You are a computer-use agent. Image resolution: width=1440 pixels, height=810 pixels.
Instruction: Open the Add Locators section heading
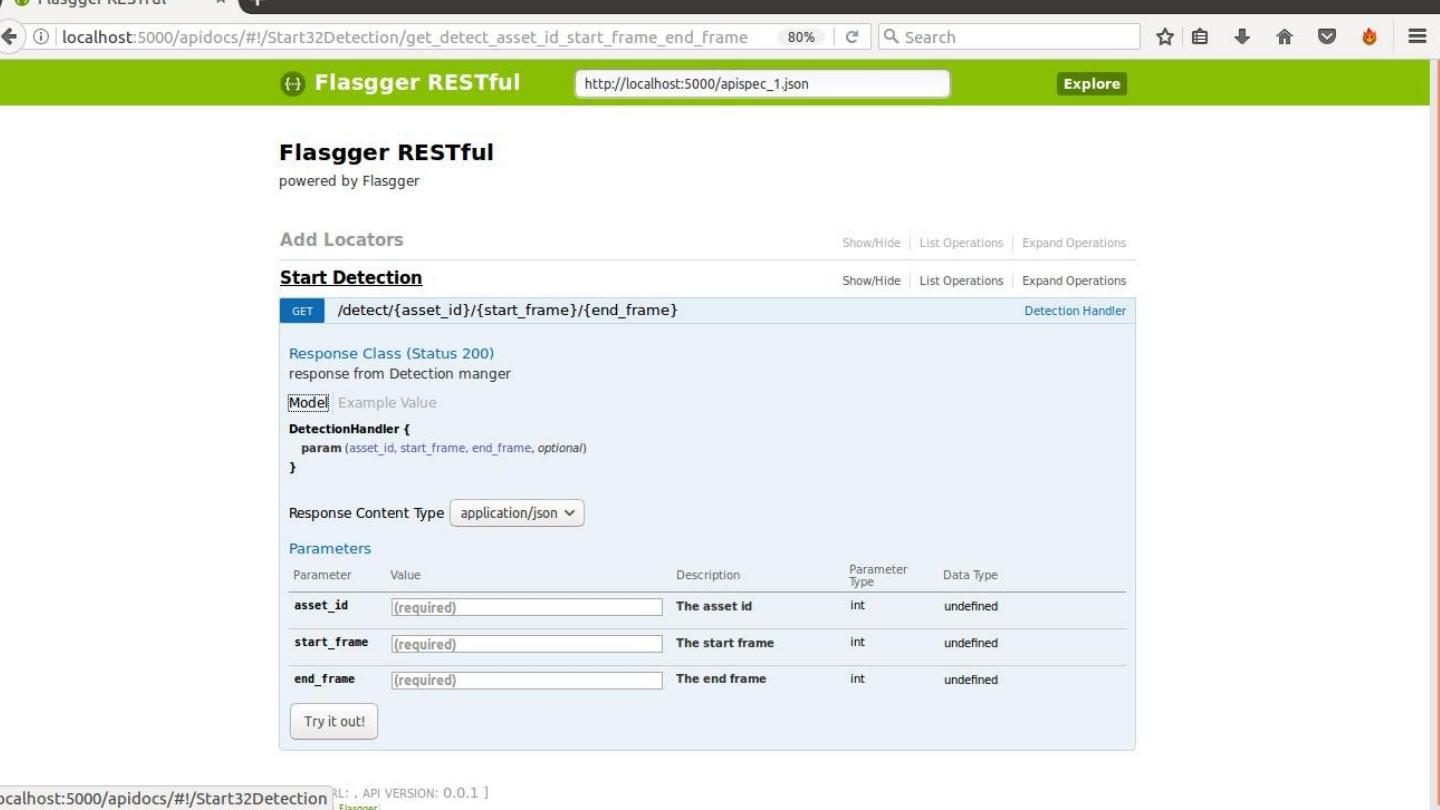342,240
